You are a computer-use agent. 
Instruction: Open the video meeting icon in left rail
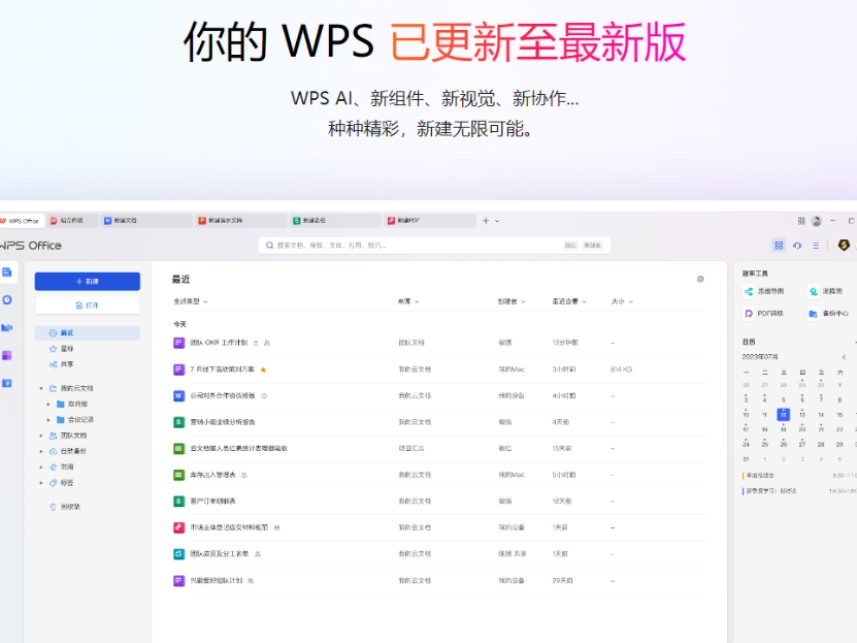point(7,328)
